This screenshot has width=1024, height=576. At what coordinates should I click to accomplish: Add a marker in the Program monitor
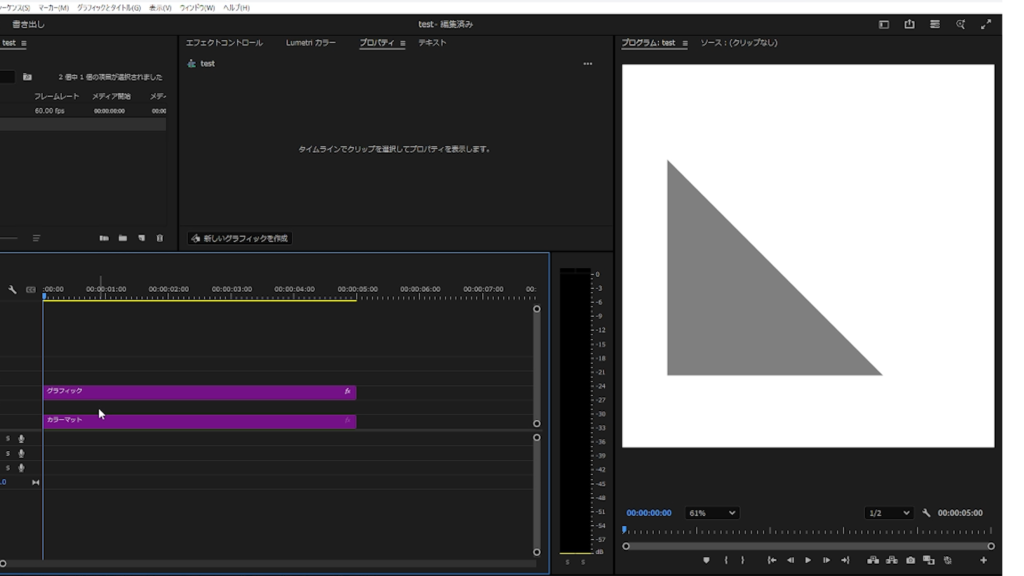pyautogui.click(x=706, y=560)
